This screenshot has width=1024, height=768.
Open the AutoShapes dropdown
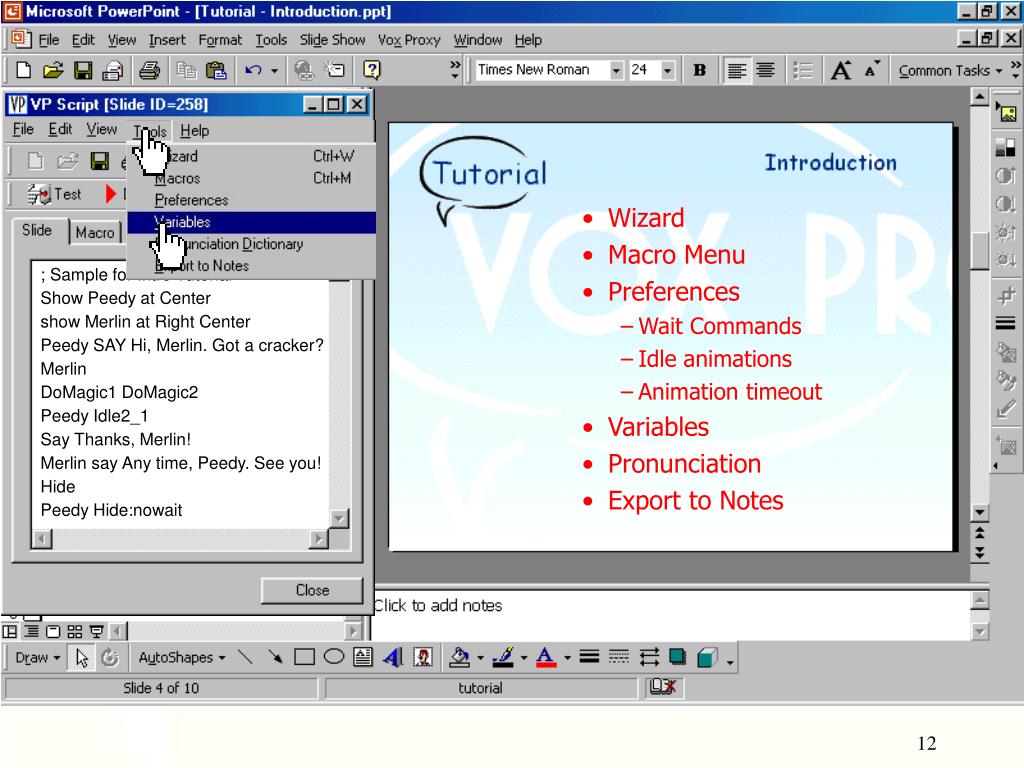click(x=182, y=658)
